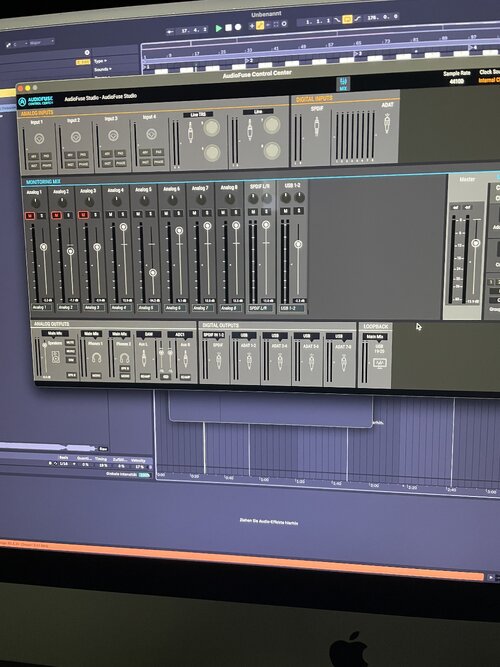Click the Arturia AudioFuse logo icon
This screenshot has width=500, height=667.
coord(22,102)
